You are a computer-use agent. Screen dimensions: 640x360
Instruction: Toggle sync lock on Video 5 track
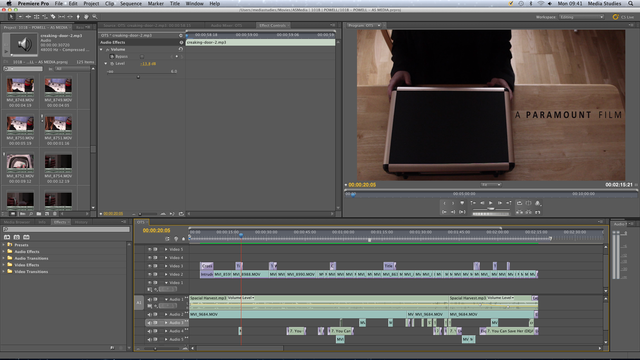[x=155, y=249]
